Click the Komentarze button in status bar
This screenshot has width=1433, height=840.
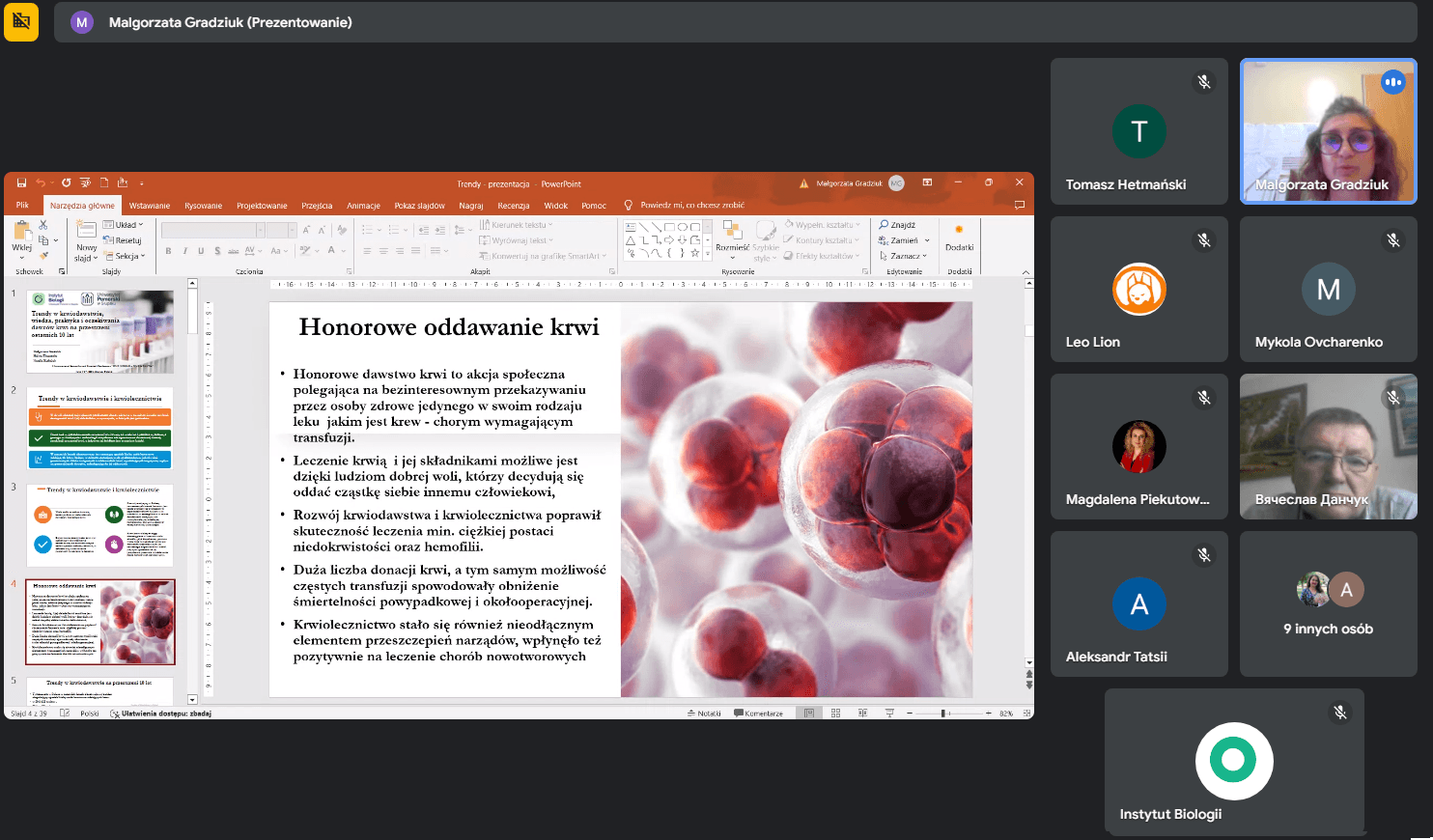pos(758,714)
